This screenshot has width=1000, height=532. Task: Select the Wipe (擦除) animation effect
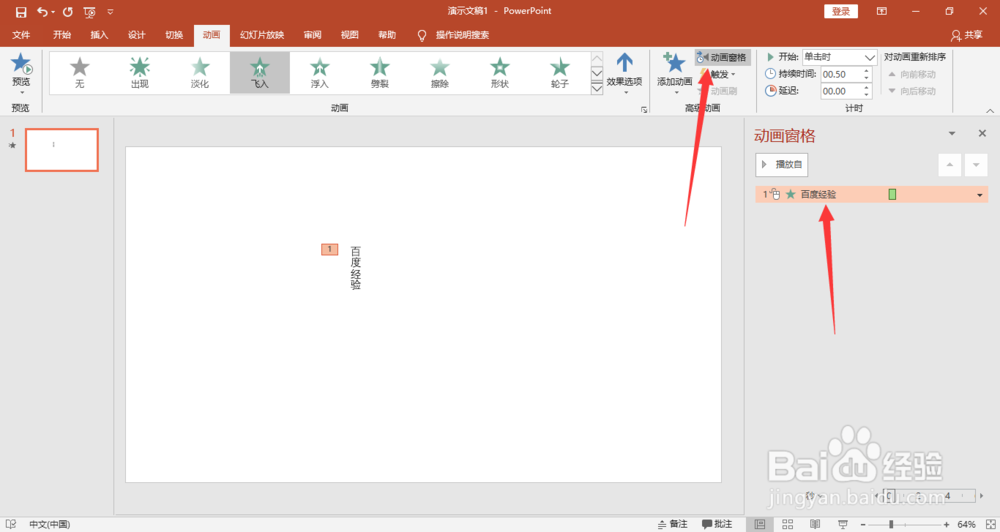[x=439, y=73]
